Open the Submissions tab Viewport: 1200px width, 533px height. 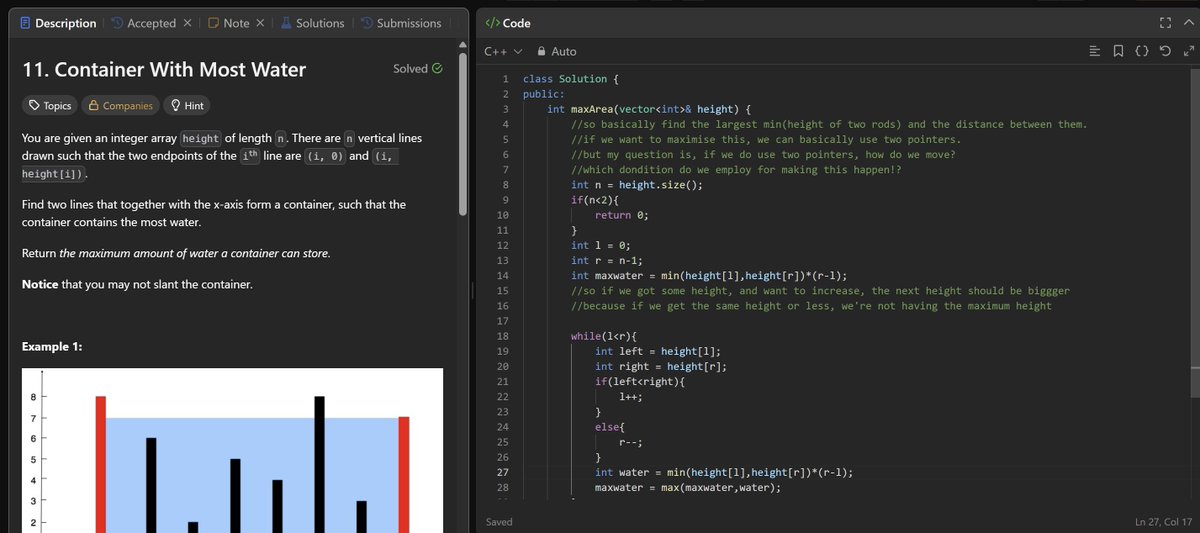400,23
